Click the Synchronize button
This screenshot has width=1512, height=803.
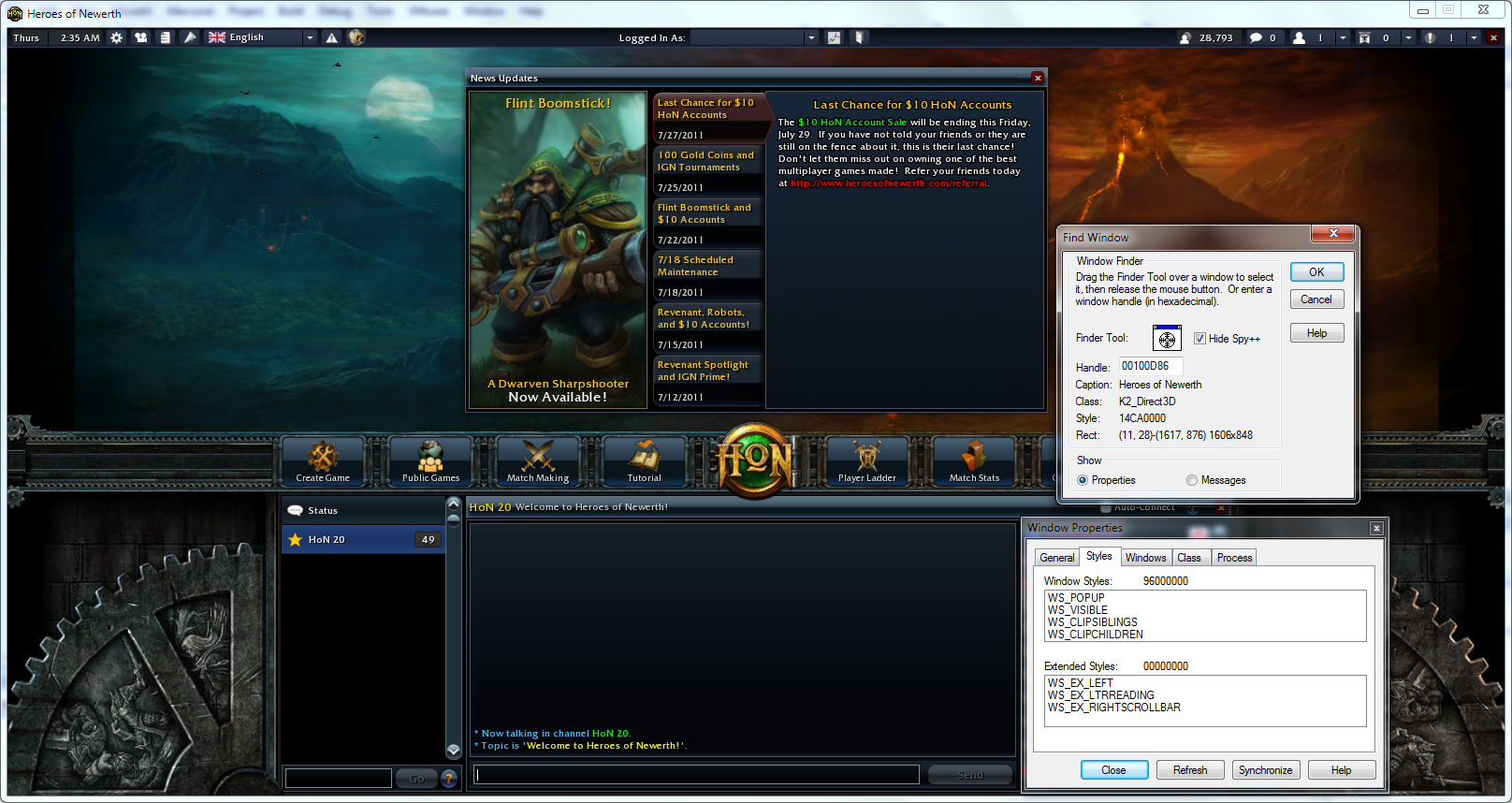[1265, 770]
